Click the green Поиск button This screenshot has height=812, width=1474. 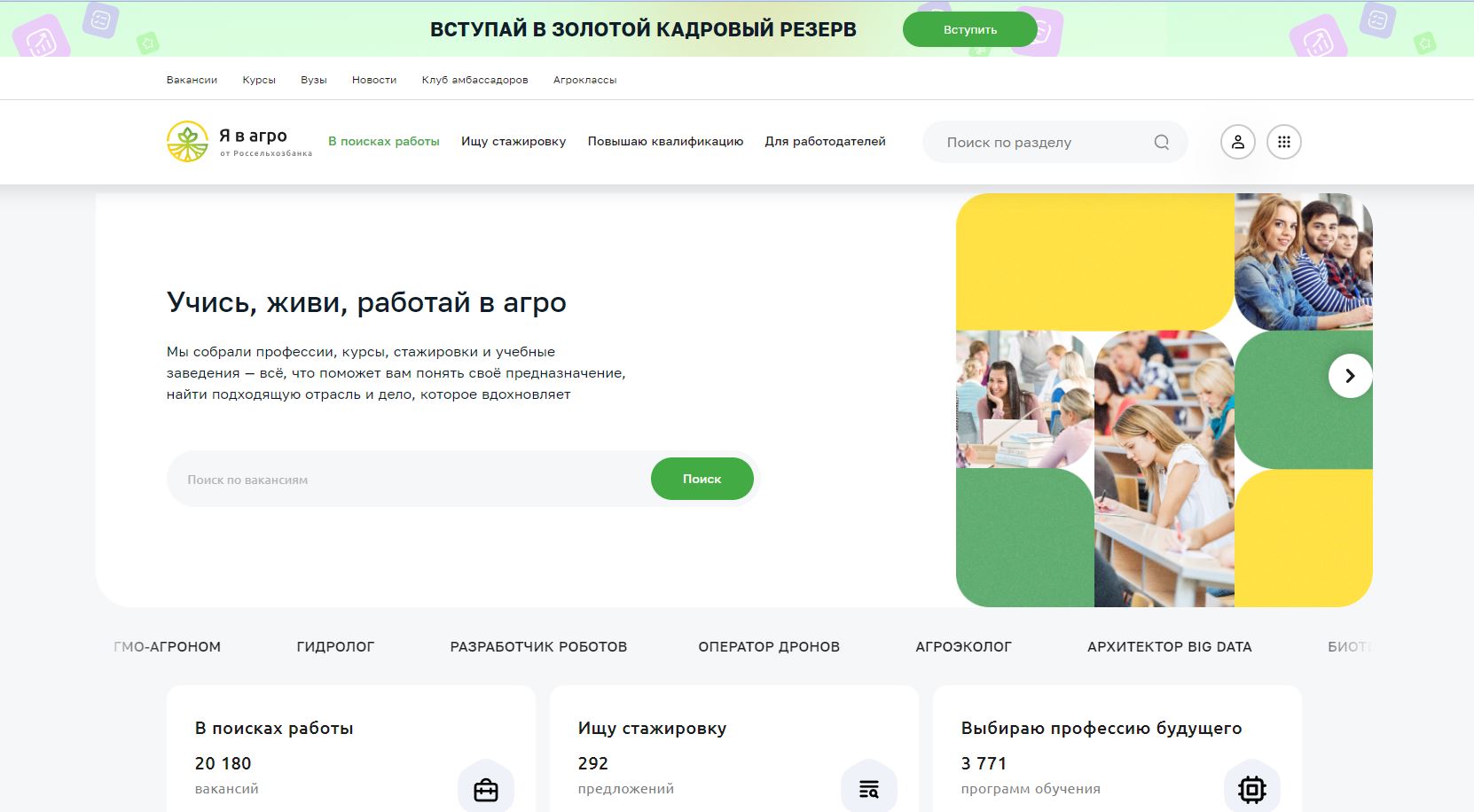click(x=702, y=479)
